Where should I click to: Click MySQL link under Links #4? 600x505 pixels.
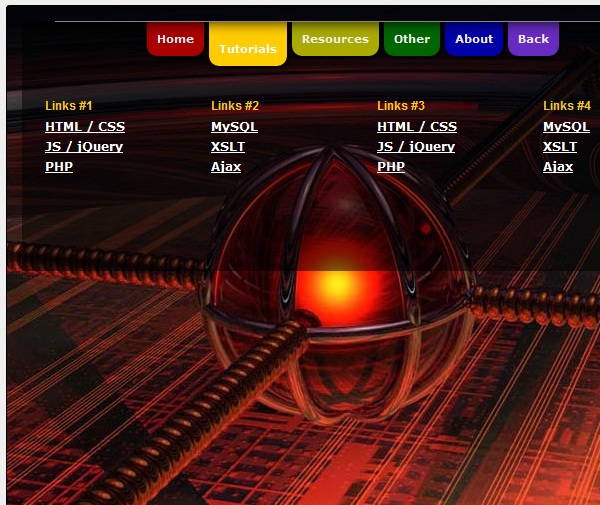coord(566,127)
